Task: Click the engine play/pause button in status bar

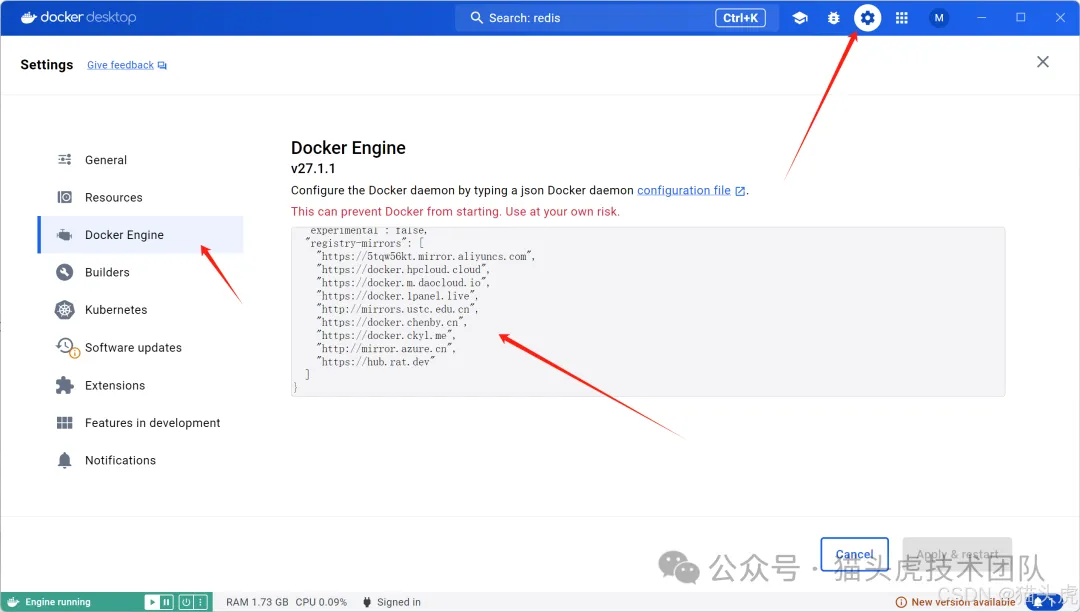Action: coord(159,602)
